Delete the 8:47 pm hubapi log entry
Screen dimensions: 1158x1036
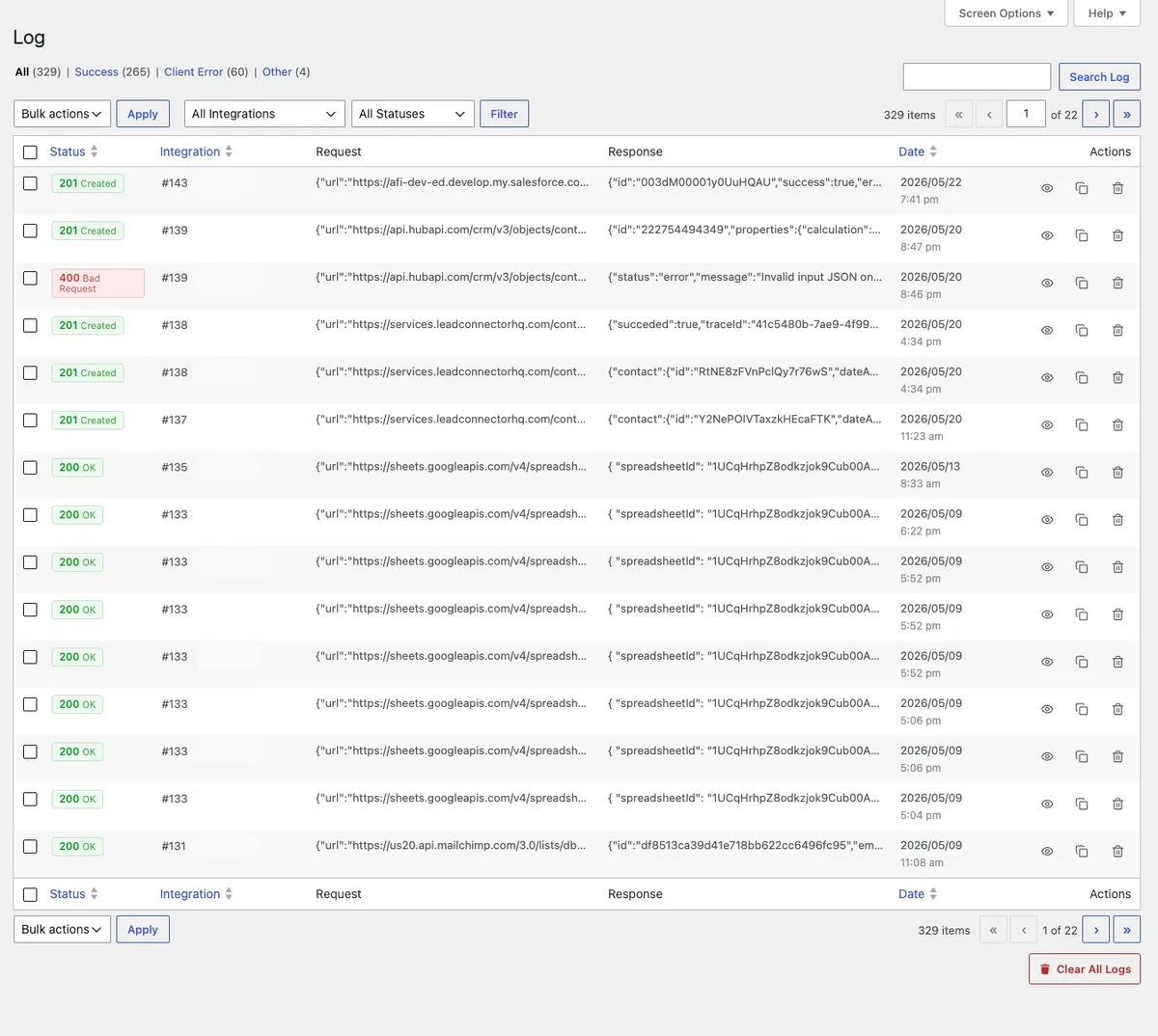pos(1117,235)
